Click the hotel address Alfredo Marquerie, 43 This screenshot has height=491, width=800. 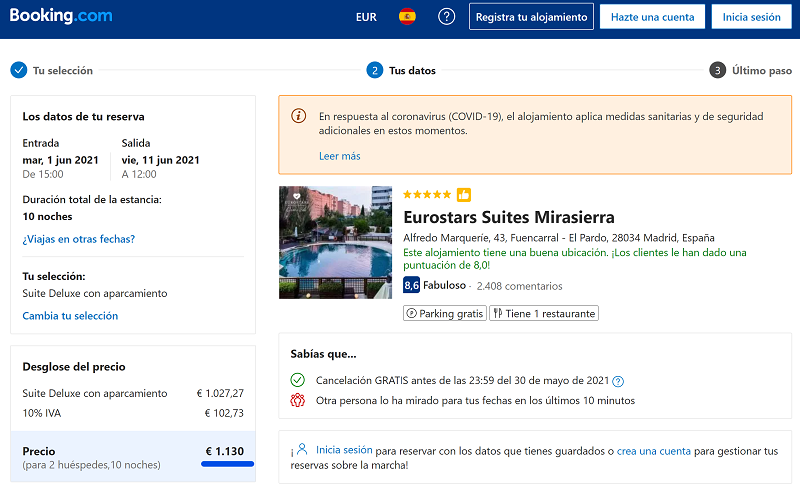(559, 238)
